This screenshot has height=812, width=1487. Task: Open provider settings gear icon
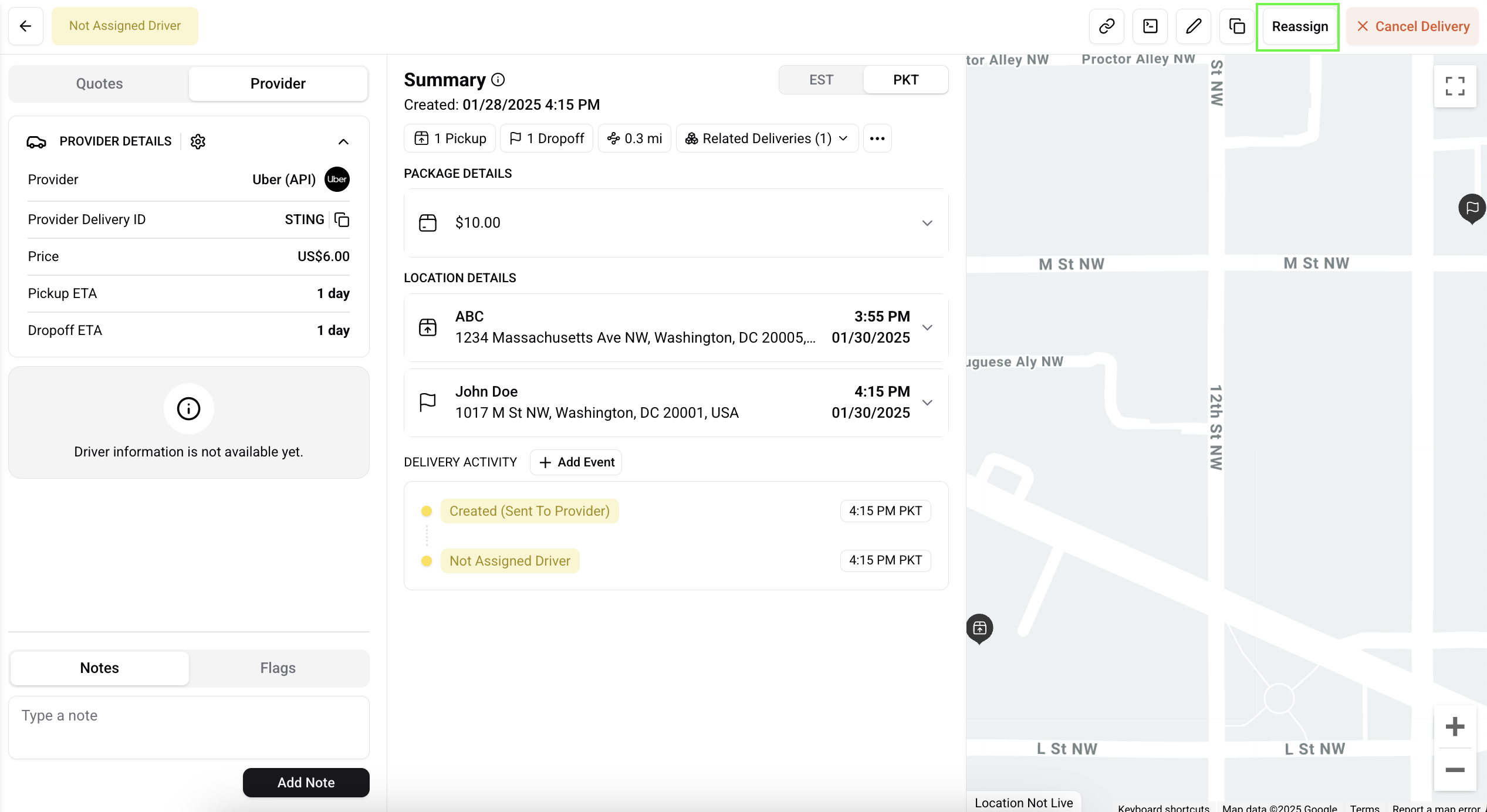point(198,141)
